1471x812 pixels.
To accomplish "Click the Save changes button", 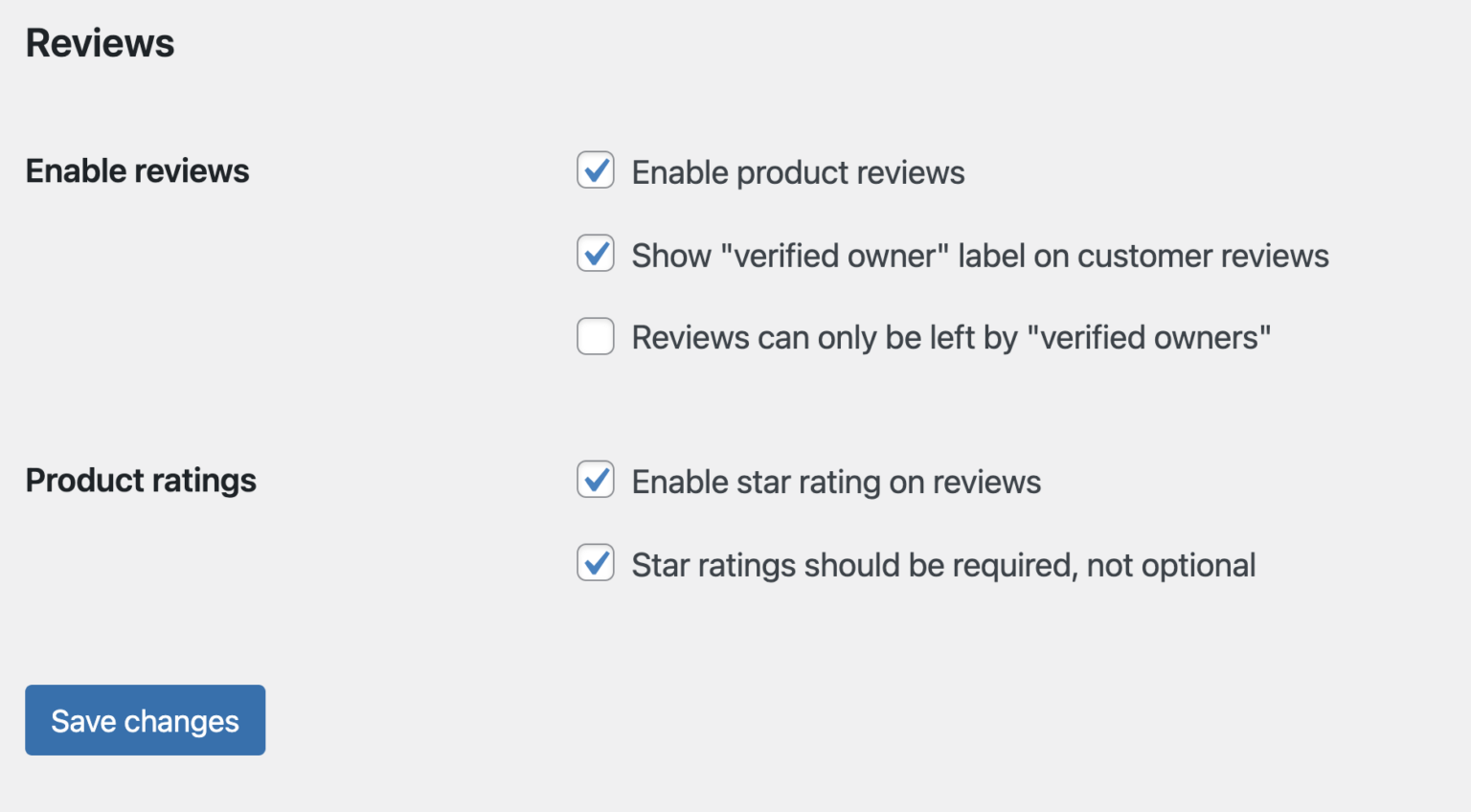I will point(145,720).
